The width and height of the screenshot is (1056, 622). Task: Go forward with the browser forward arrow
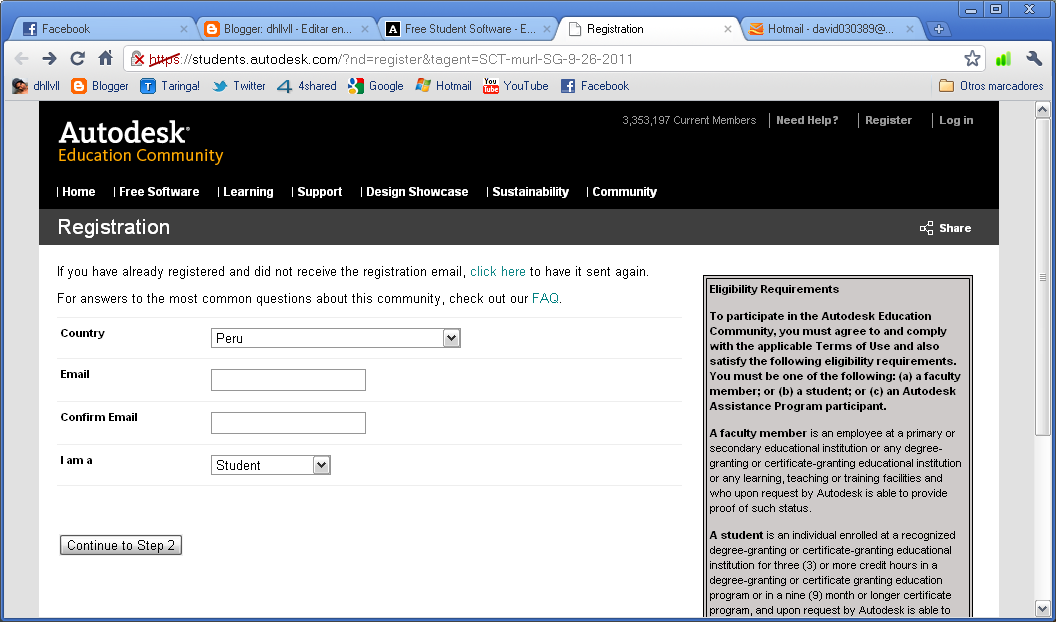pos(49,59)
